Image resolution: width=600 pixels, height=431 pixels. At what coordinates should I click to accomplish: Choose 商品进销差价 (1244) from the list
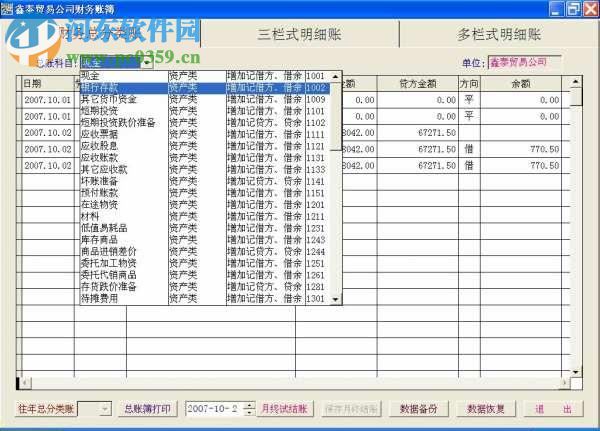point(205,251)
